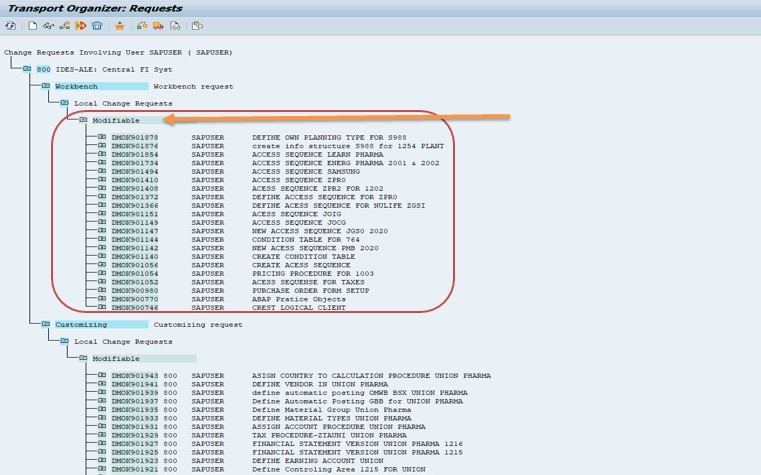Select request DMOK901943 in Customizing list

click(134, 376)
